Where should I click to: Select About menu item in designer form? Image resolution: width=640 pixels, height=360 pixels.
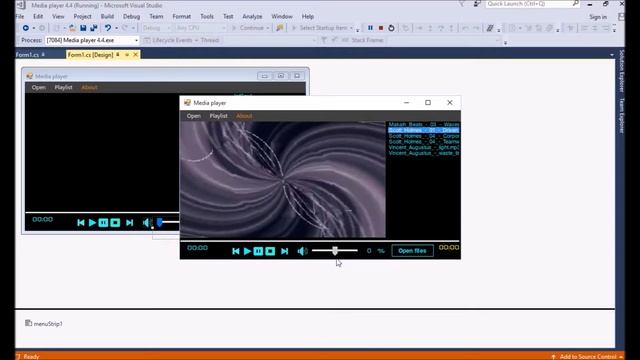[x=89, y=87]
